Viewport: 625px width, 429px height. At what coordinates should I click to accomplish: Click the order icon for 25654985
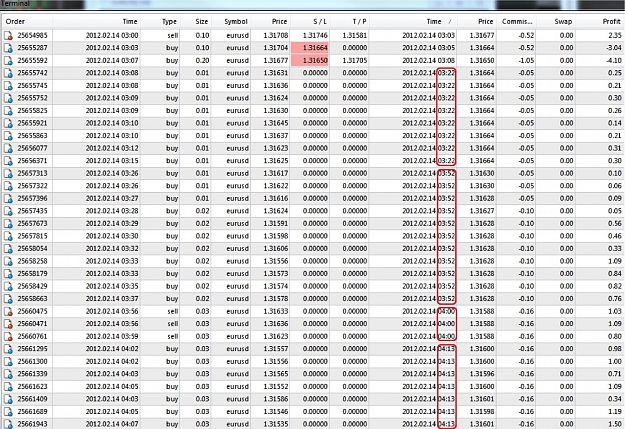(x=8, y=35)
